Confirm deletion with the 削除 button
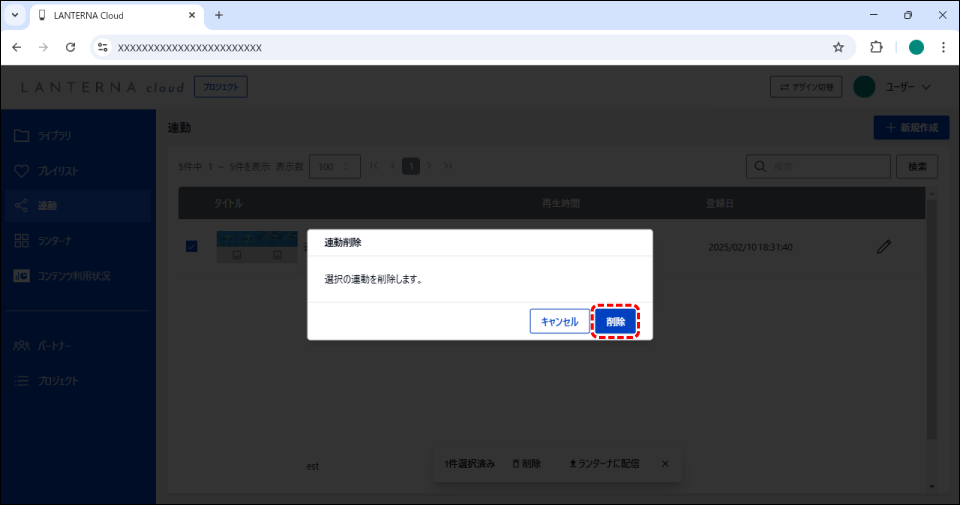 coord(615,322)
